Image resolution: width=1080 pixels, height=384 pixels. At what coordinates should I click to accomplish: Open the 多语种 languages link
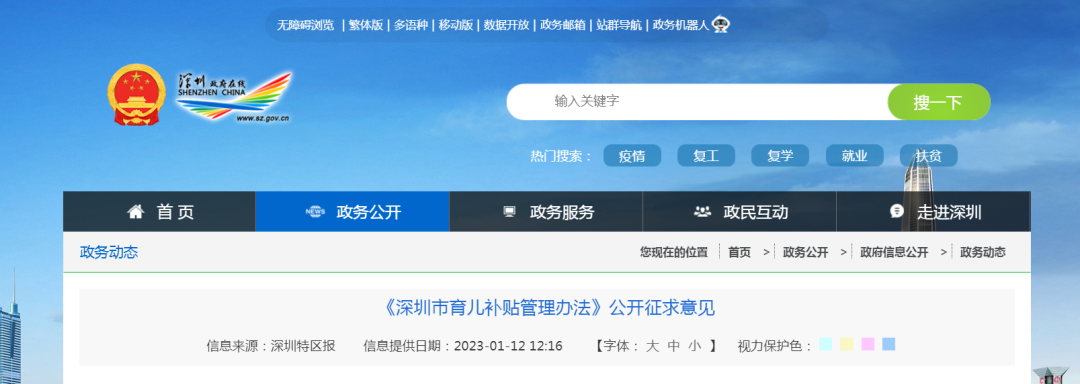[411, 25]
